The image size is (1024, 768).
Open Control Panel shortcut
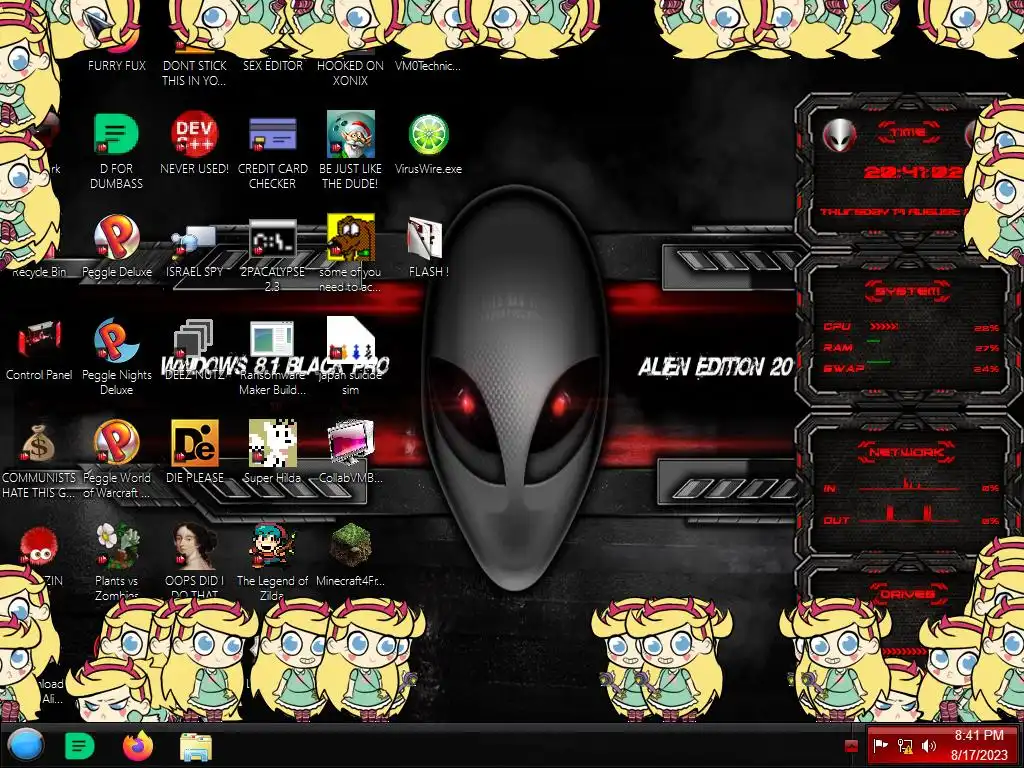pyautogui.click(x=39, y=340)
